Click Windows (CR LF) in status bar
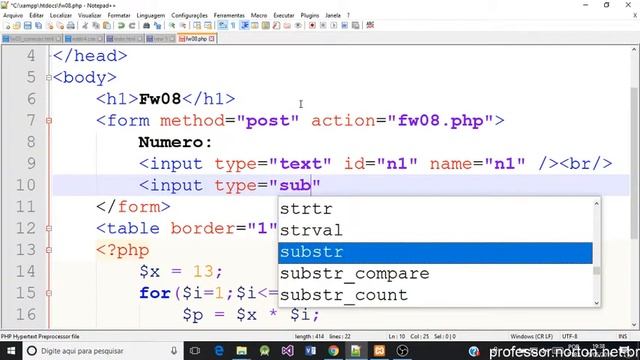This screenshot has width=640, height=360. (x=531, y=336)
